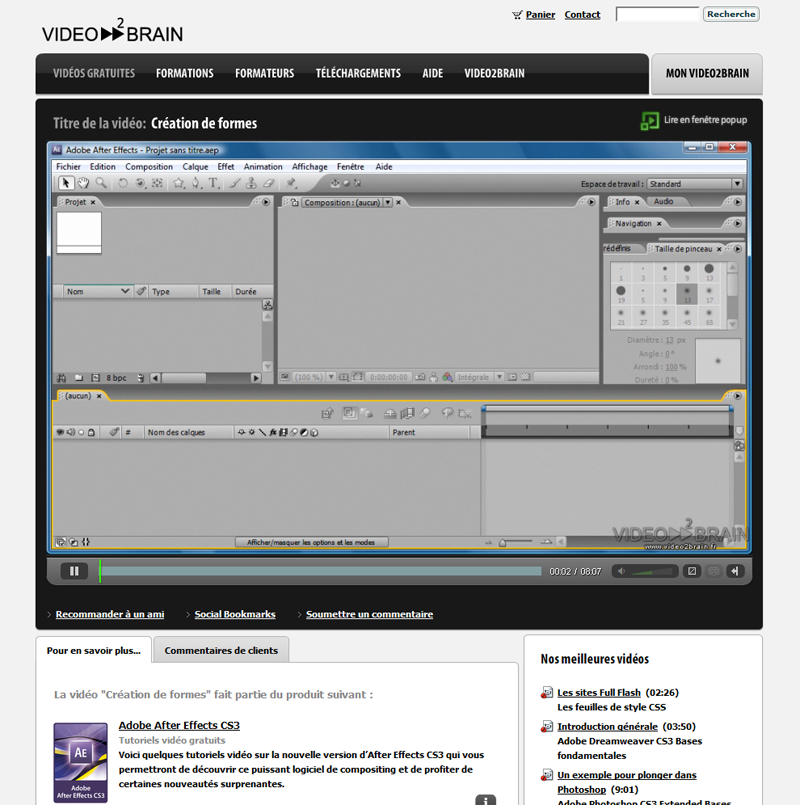
Task: Select the Pan Behind anchor tool
Action: 158,183
